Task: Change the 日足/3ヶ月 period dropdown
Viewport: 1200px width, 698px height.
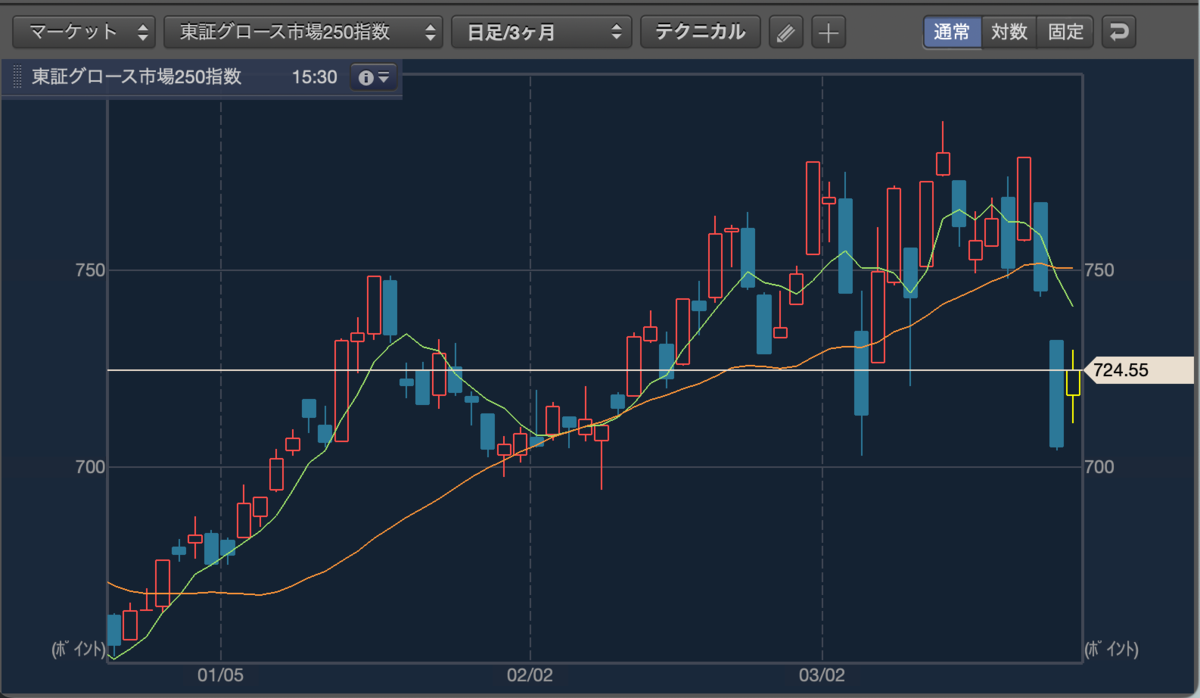Action: tap(542, 31)
